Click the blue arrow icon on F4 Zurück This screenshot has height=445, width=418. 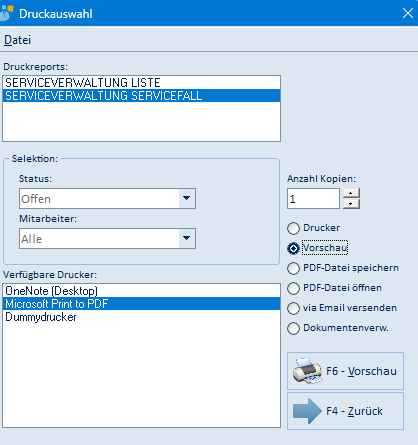[x=307, y=411]
